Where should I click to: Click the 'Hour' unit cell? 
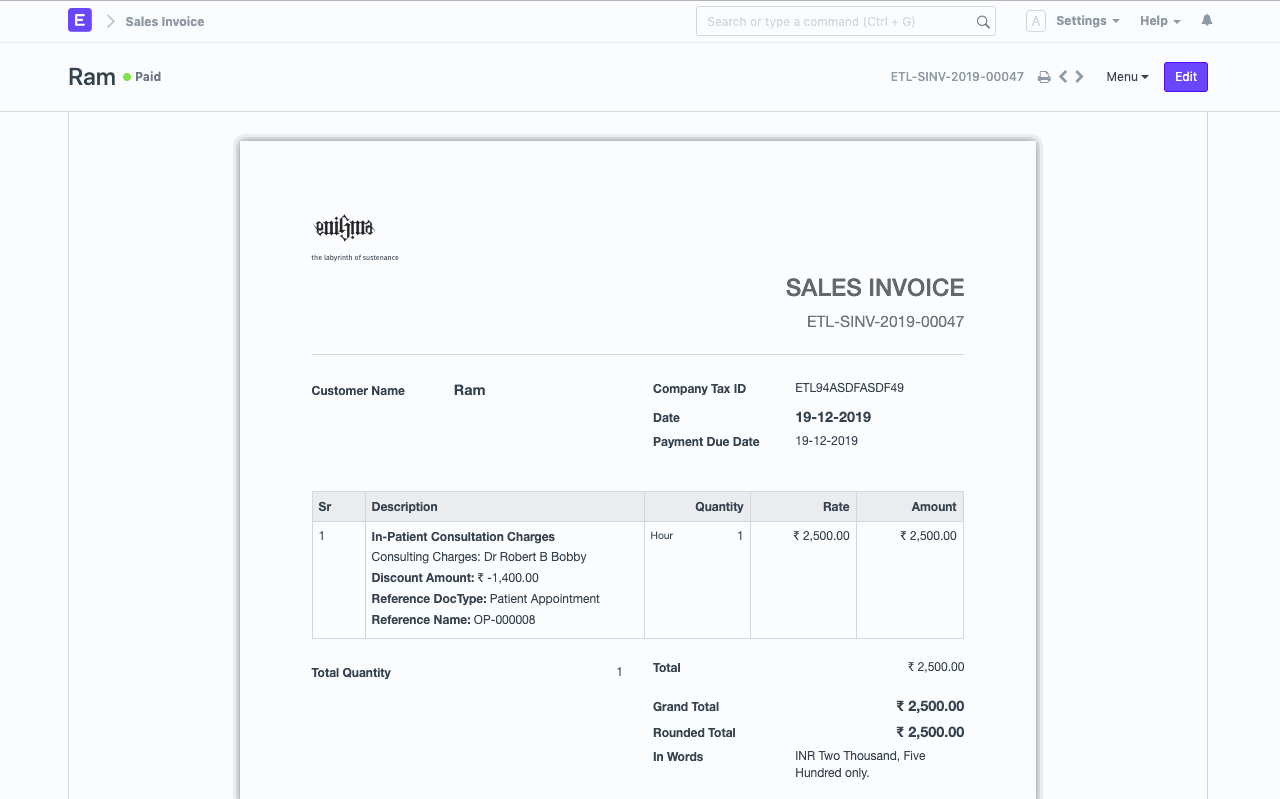click(662, 536)
